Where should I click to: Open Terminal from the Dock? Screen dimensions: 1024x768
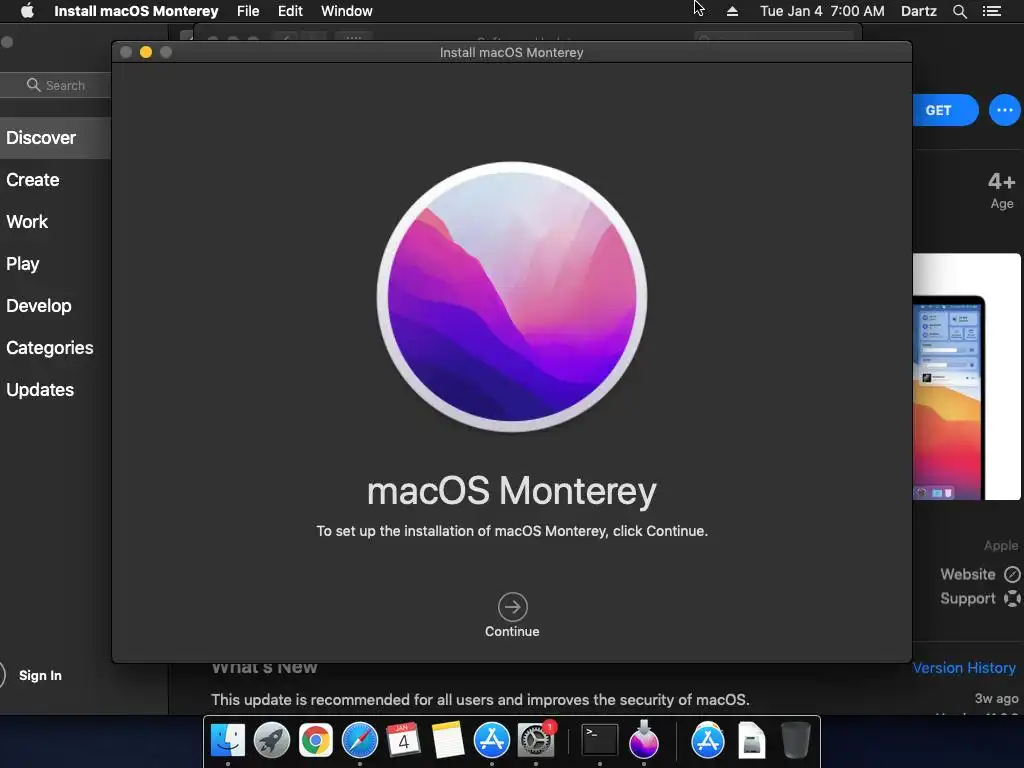(x=600, y=741)
